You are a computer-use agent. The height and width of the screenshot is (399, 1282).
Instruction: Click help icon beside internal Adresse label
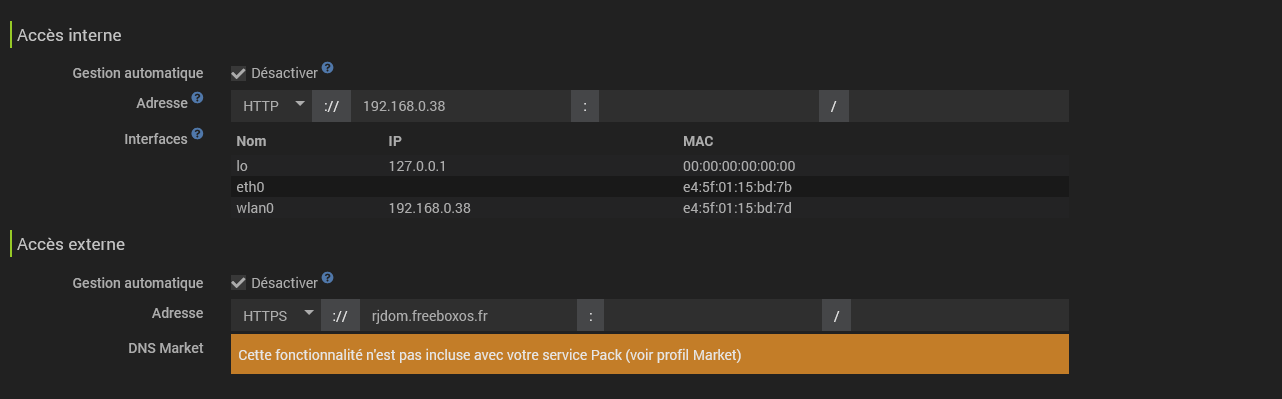[x=197, y=98]
